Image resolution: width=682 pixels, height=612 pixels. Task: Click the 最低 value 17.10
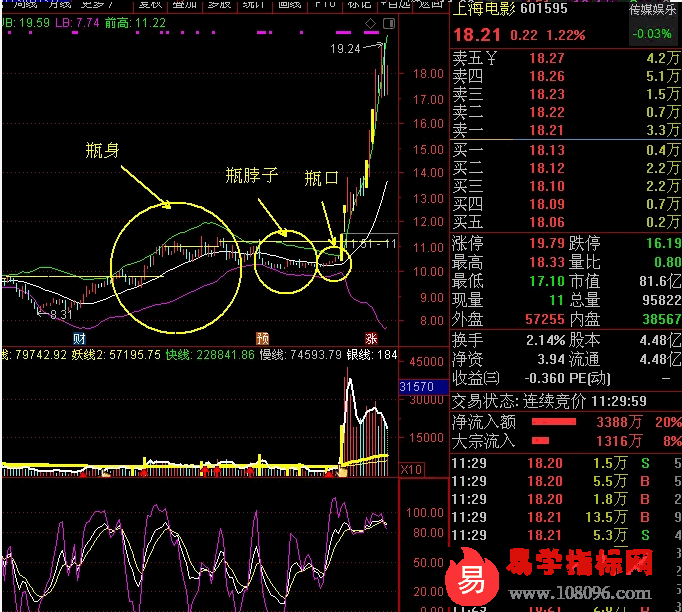click(x=546, y=281)
